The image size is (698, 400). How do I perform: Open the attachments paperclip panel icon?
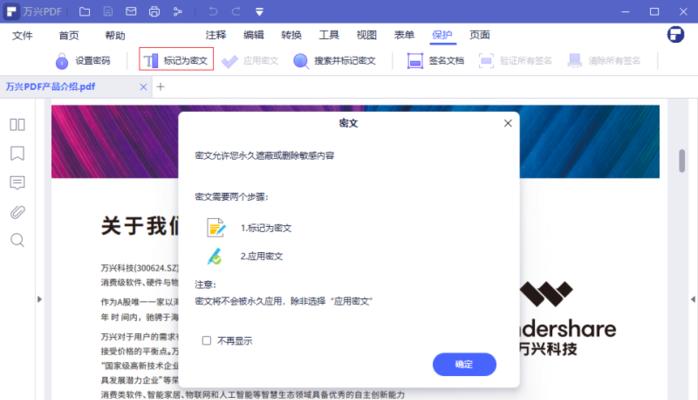[x=17, y=212]
